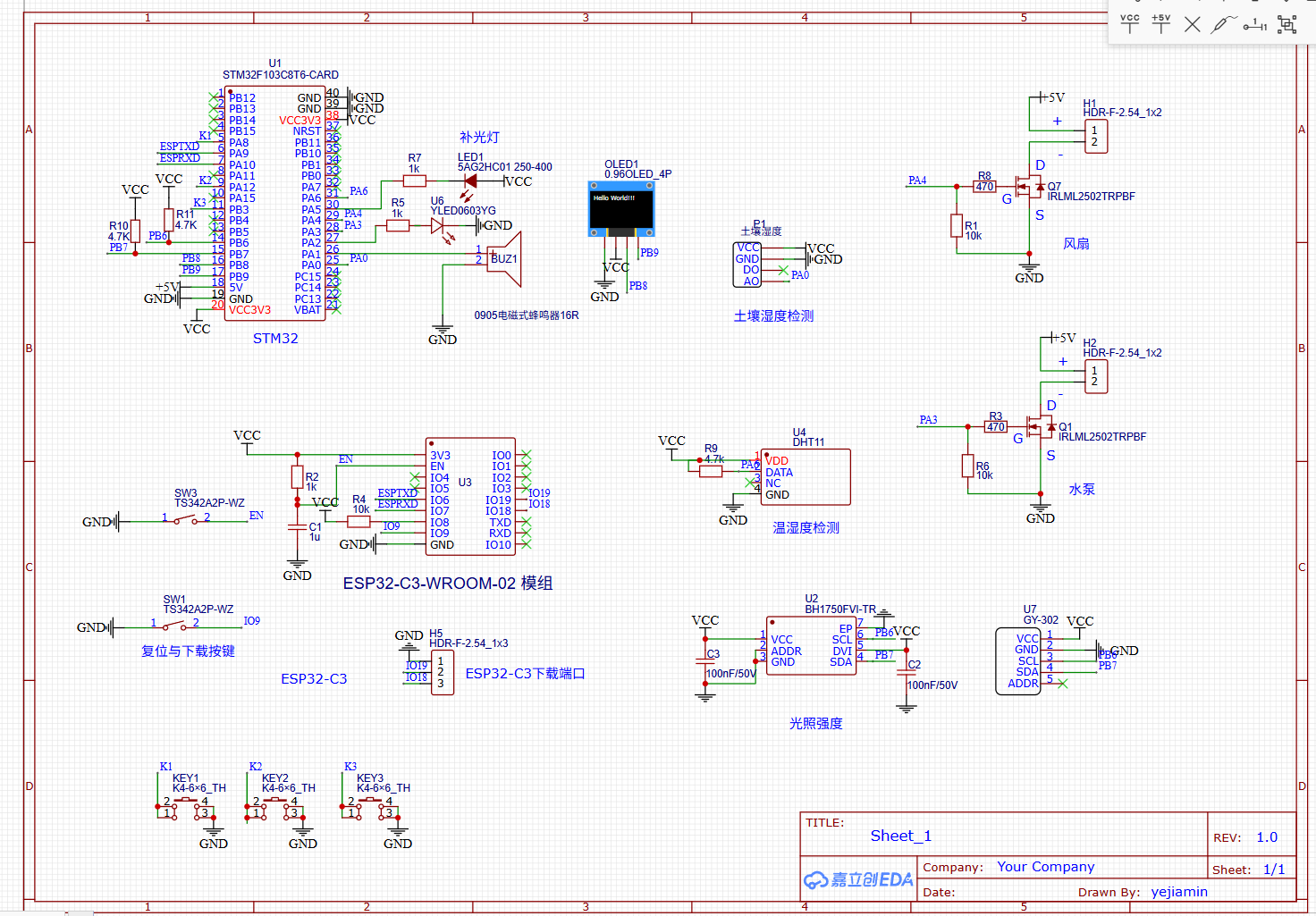
Task: Click the 嘉立创EDA logo in title block
Action: tap(858, 879)
